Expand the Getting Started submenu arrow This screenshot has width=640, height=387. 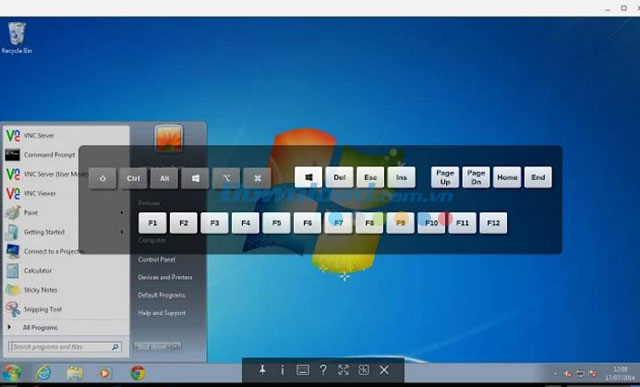pyautogui.click(x=122, y=232)
